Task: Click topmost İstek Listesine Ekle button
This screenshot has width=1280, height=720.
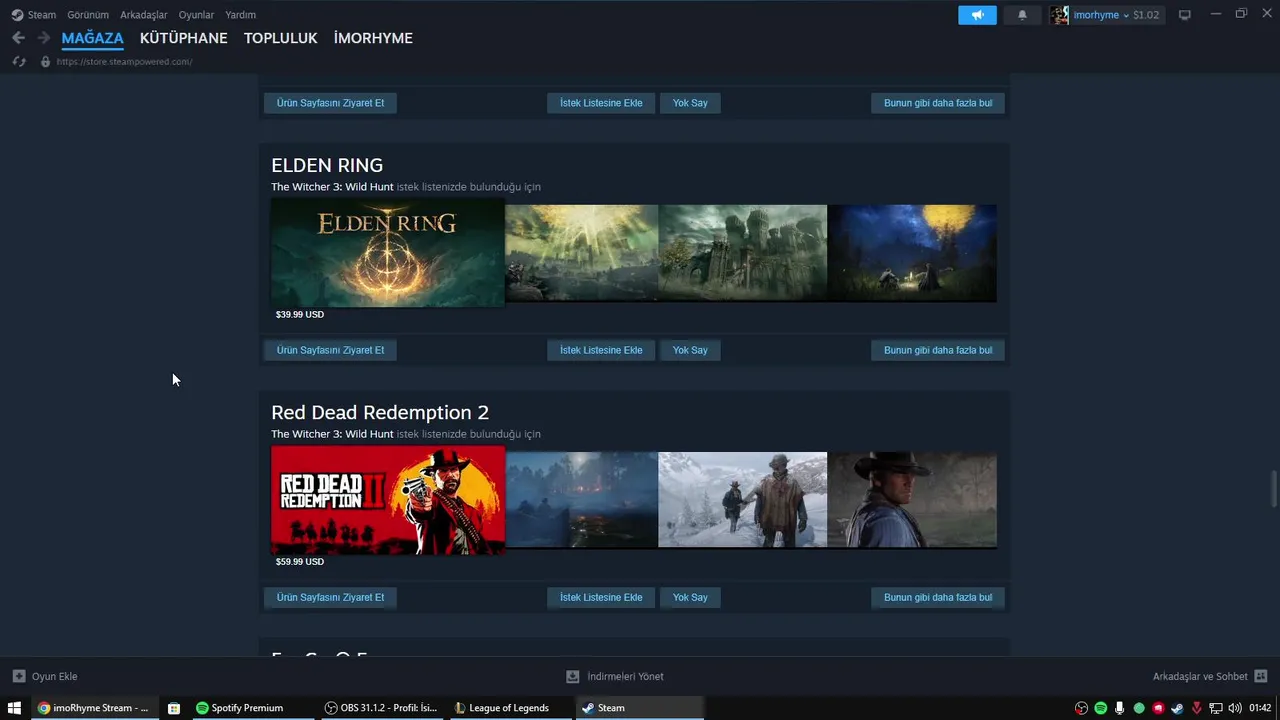Action: (x=601, y=103)
